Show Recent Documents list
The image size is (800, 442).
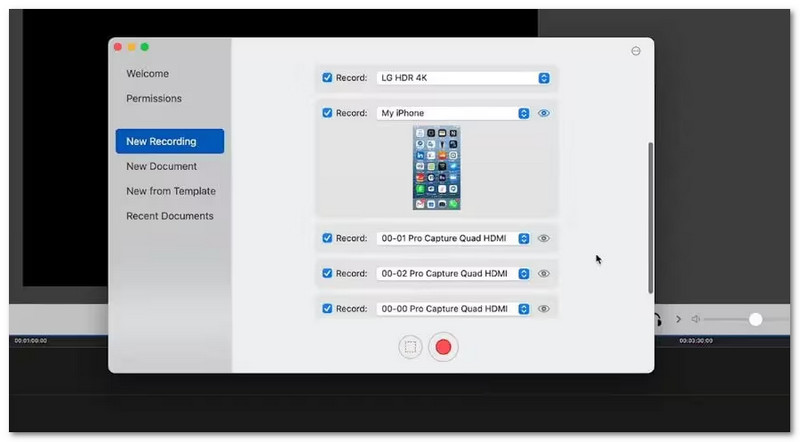click(170, 216)
